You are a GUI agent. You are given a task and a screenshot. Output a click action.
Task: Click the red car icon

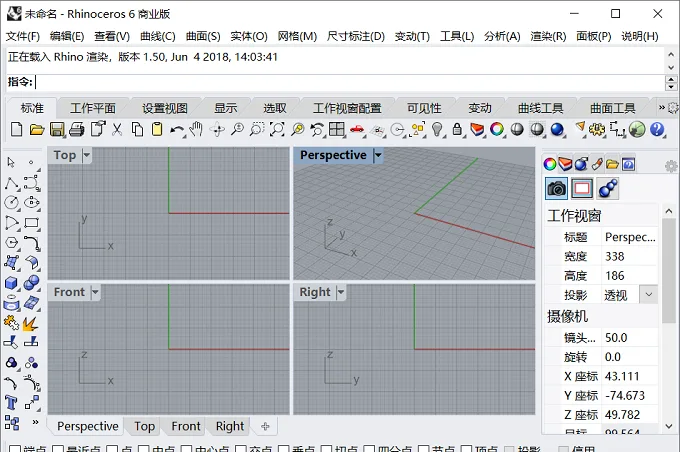click(x=357, y=129)
